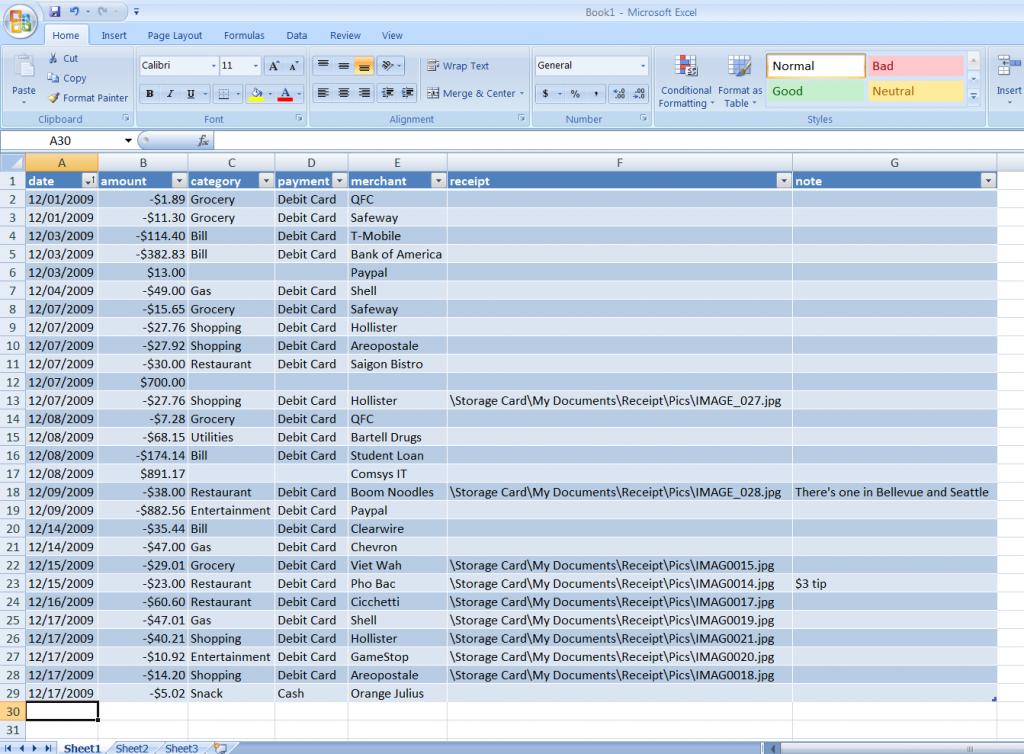Align text right
This screenshot has height=754, width=1024.
(364, 93)
